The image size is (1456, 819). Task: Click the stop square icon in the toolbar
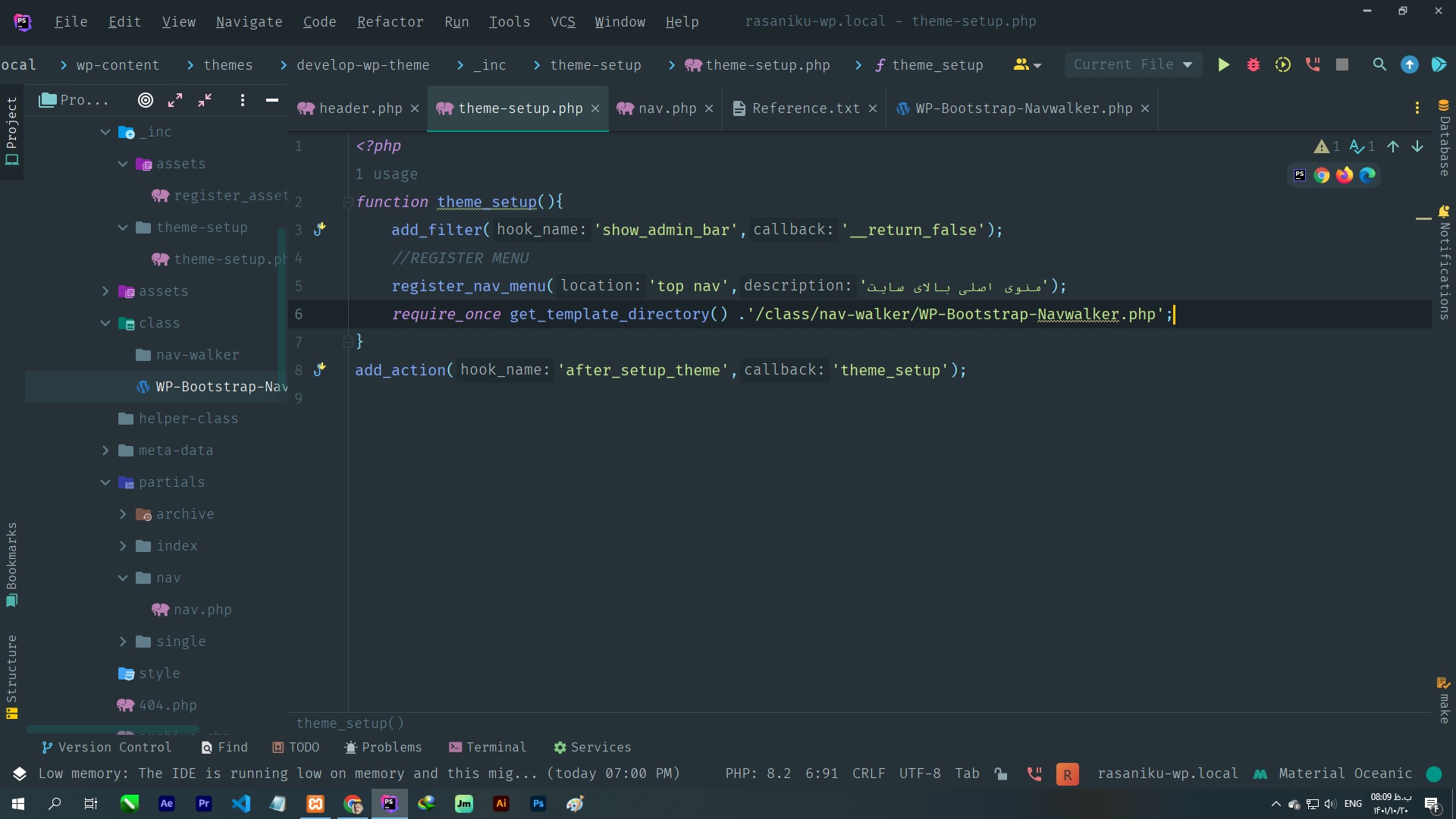pyautogui.click(x=1342, y=65)
